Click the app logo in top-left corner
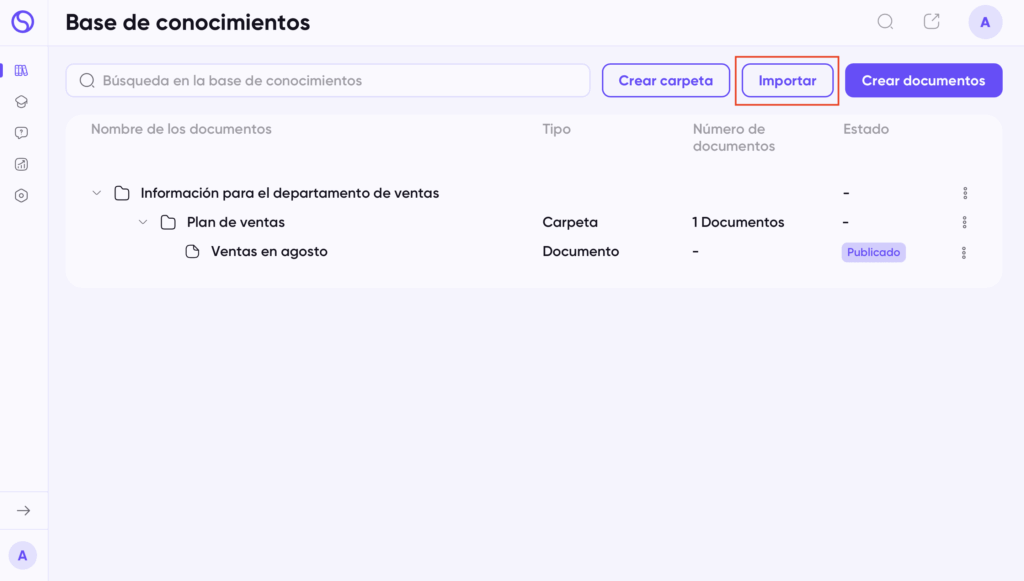 point(22,22)
